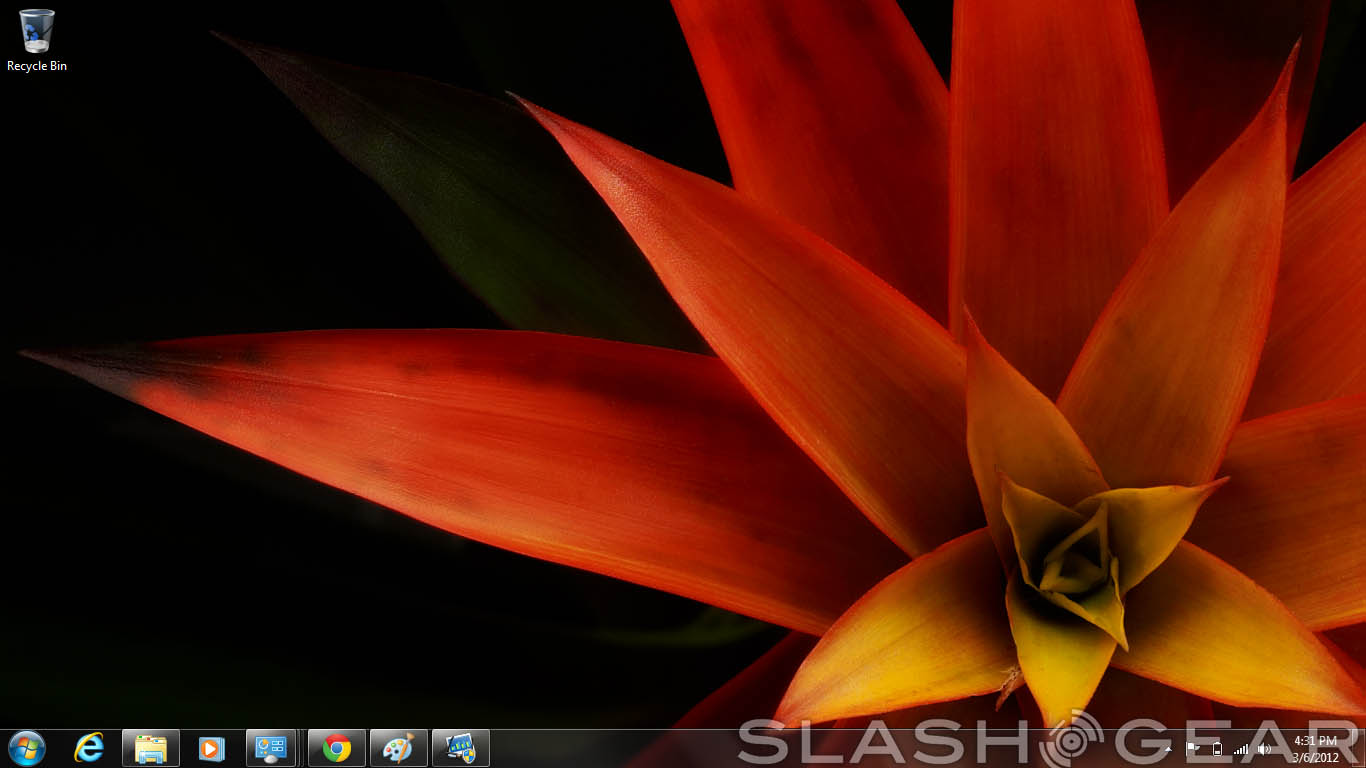Switch to the Control Panel taskbar window
The width and height of the screenshot is (1366, 768).
click(x=271, y=748)
